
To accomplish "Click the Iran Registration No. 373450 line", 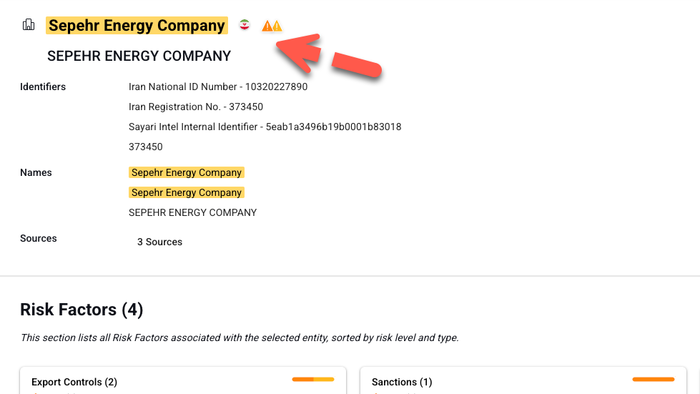I will [196, 107].
